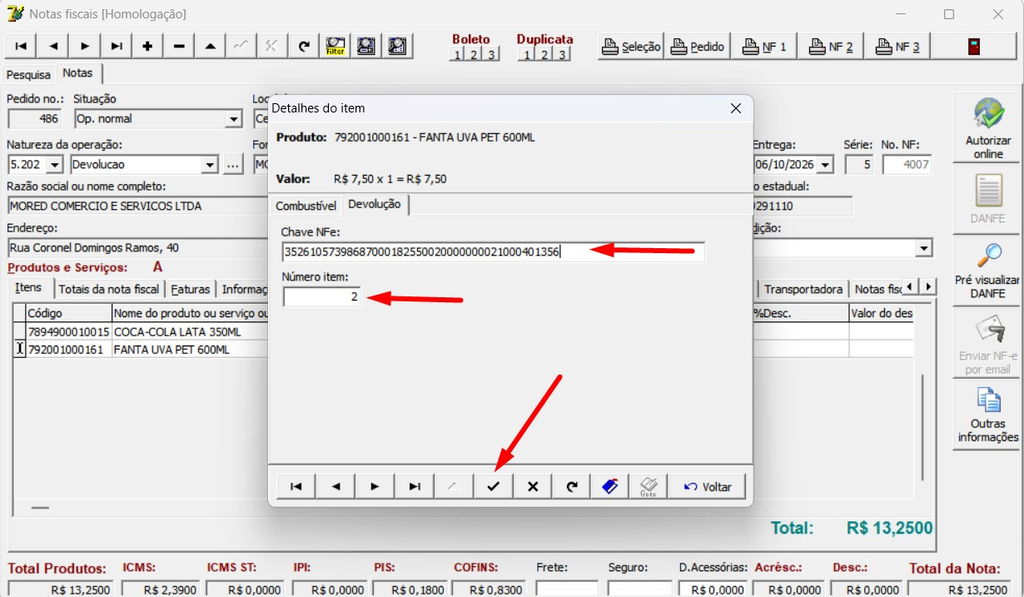The image size is (1024, 597).
Task: Print Boleto copy 1
Action: coord(457,54)
